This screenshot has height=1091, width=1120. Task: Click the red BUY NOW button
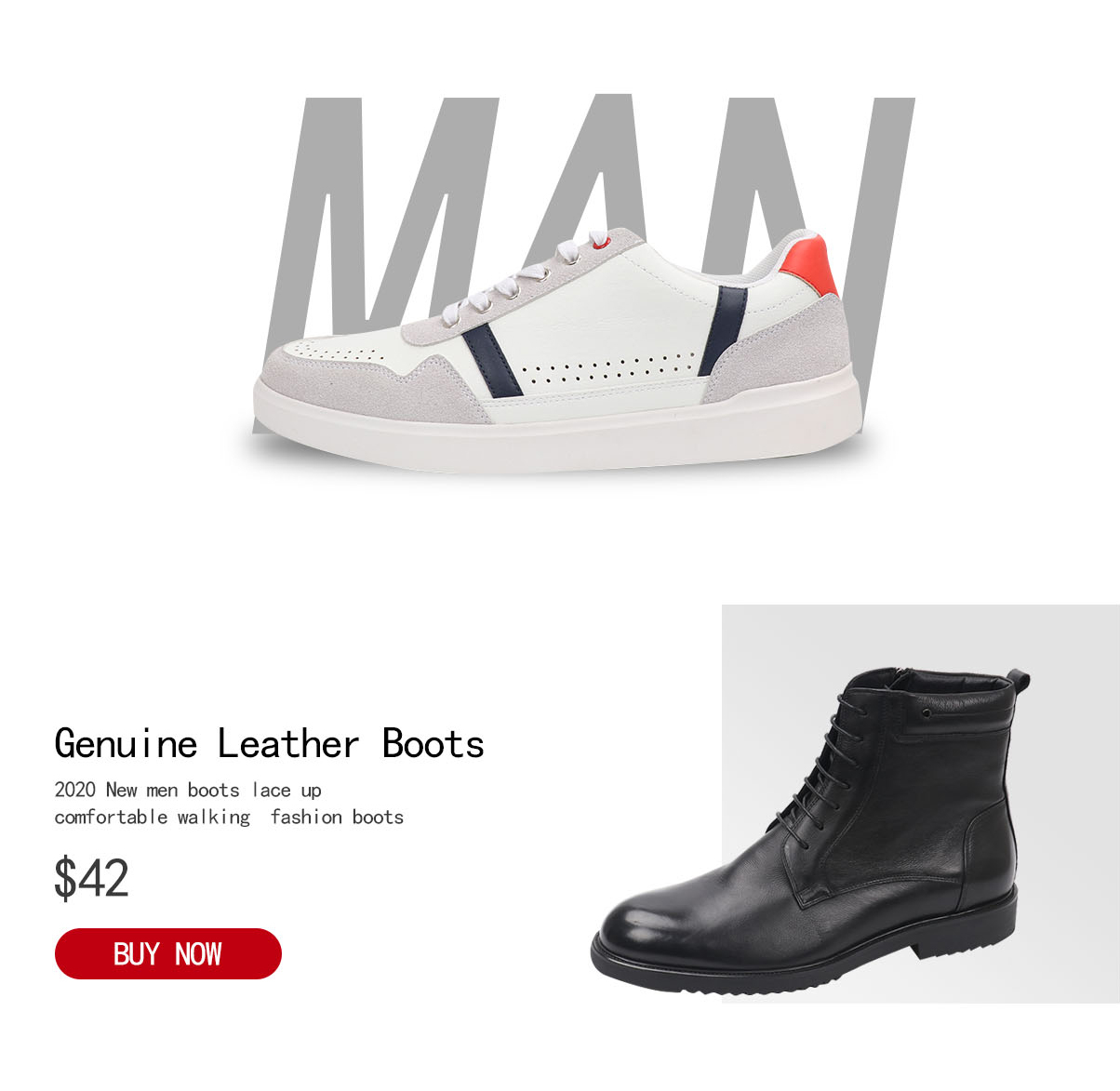click(168, 953)
